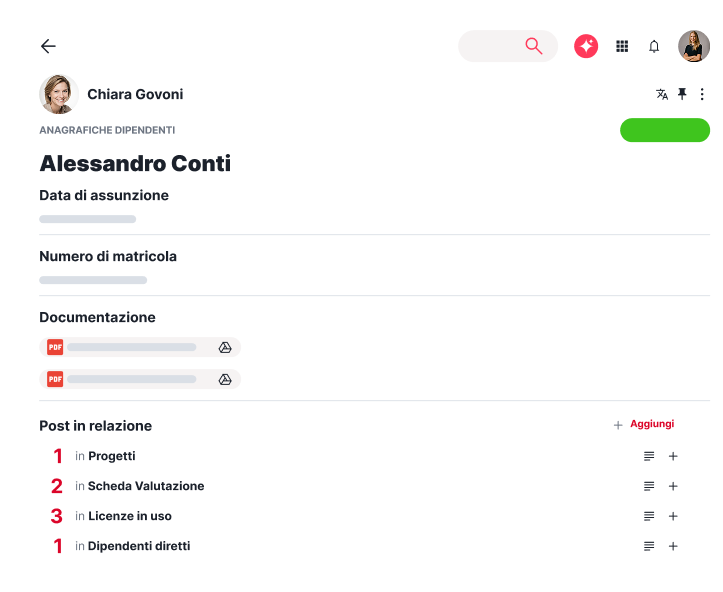Open the Dipendenti diretti related section
This screenshot has width=723, height=592.
[x=138, y=546]
